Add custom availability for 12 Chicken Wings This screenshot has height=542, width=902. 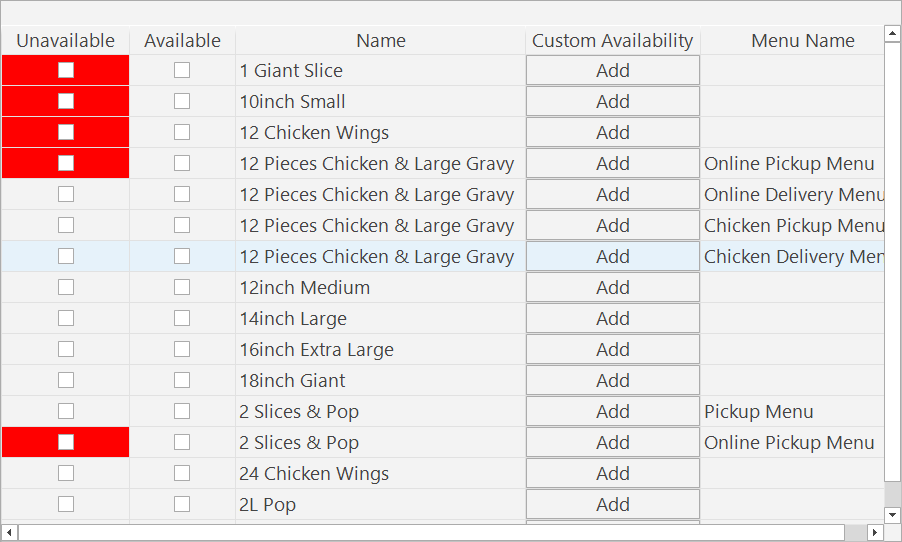(x=612, y=132)
